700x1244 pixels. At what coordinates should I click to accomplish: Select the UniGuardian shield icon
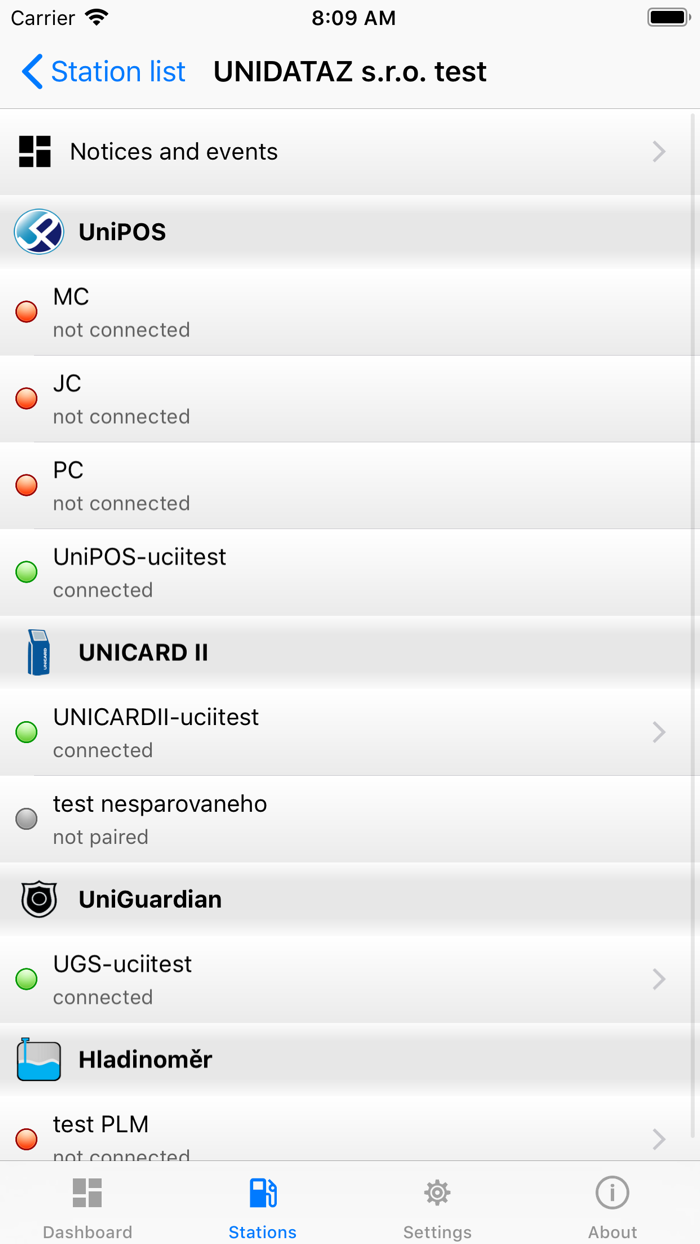tap(38, 898)
